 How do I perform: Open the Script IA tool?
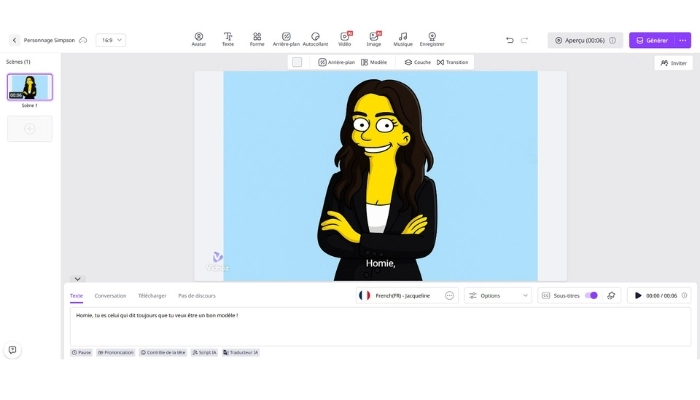[x=204, y=352]
